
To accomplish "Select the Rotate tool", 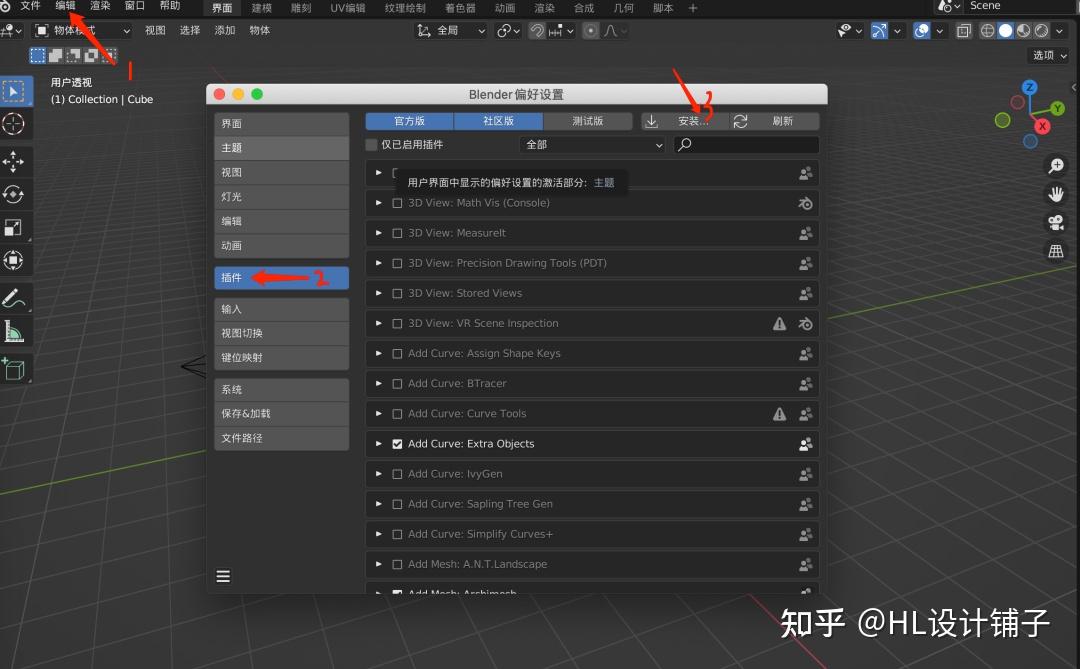I will [x=14, y=194].
